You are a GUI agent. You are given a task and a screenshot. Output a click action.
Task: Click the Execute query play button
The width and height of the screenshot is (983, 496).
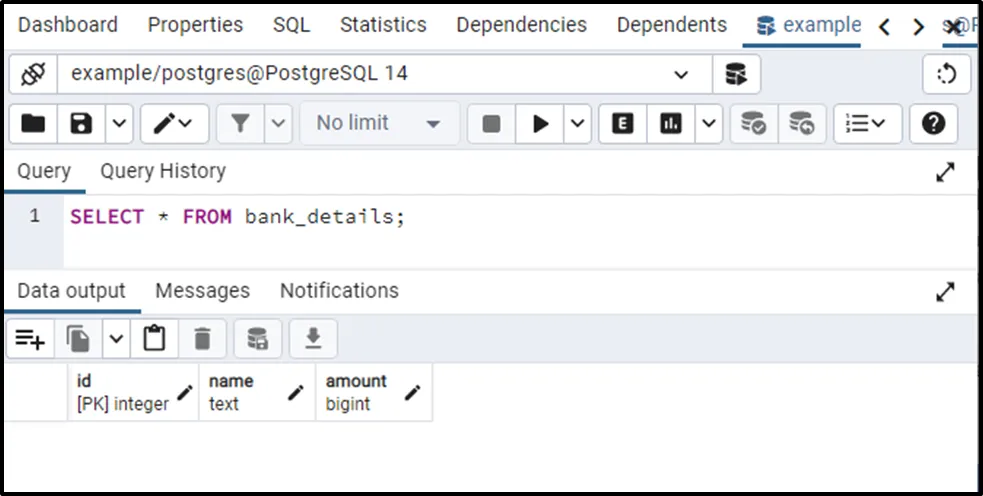541,124
